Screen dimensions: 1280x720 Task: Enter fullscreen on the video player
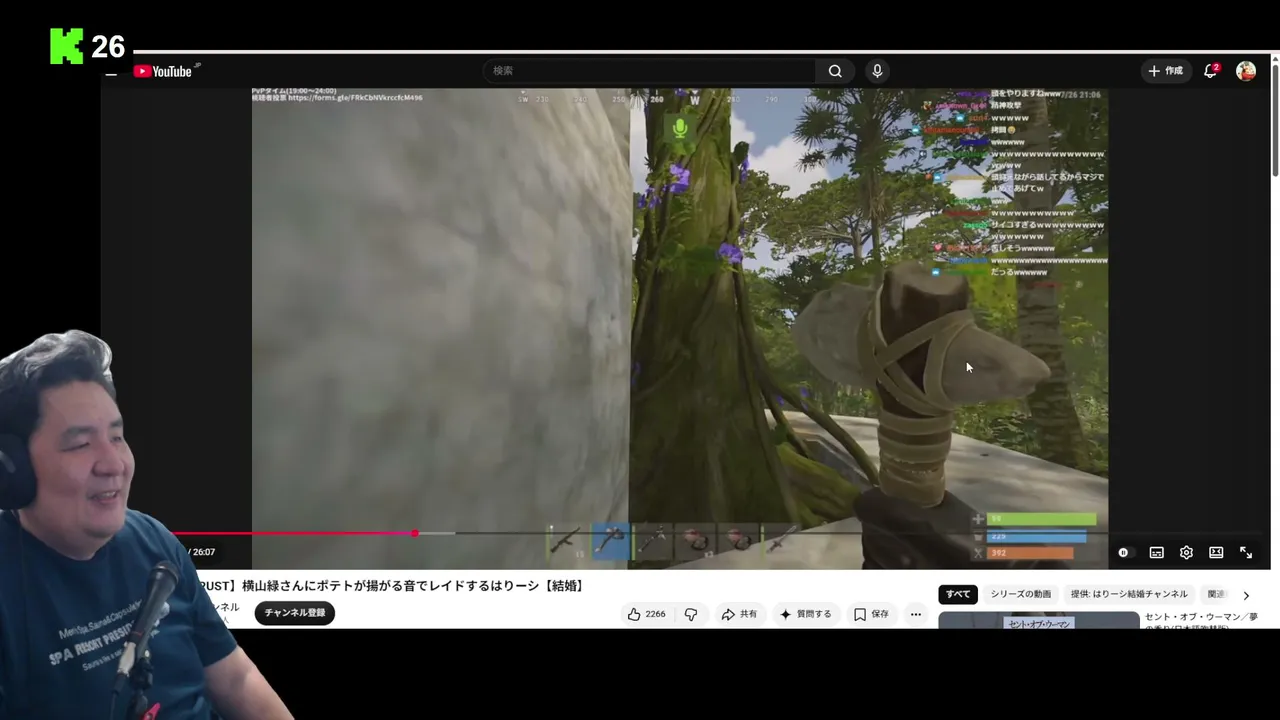click(x=1246, y=552)
